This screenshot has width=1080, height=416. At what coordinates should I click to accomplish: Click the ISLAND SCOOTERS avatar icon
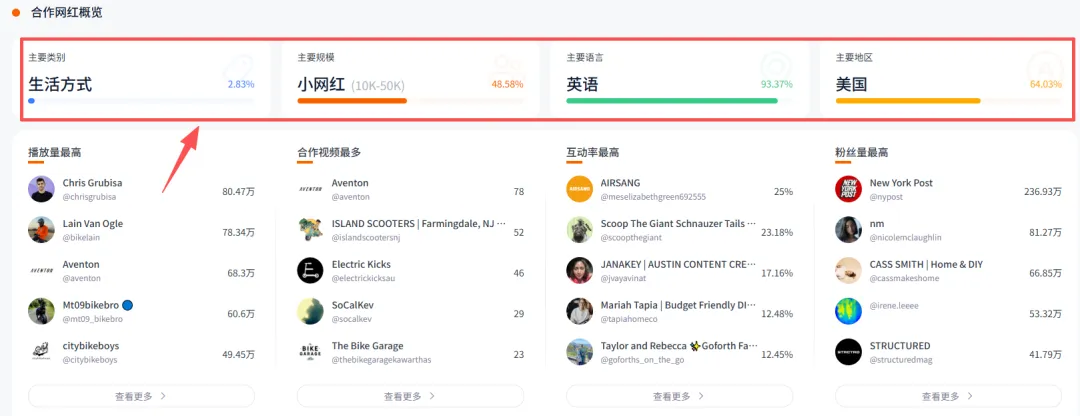coord(311,230)
